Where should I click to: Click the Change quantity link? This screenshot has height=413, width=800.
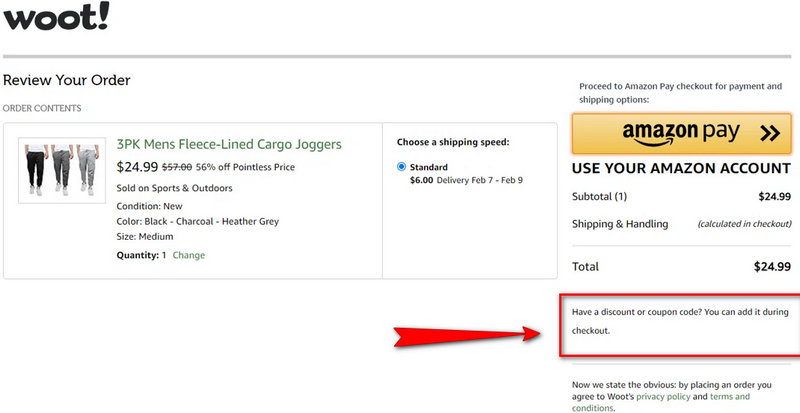[189, 255]
